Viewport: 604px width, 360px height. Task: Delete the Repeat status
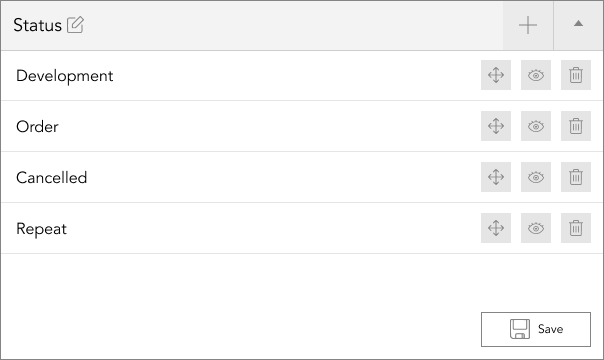click(x=576, y=228)
